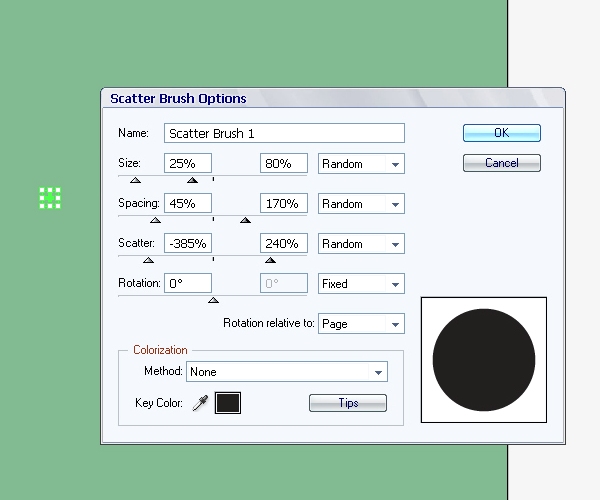Open the Rotation method Fixed dropdown
The height and width of the screenshot is (500, 600).
click(x=361, y=284)
